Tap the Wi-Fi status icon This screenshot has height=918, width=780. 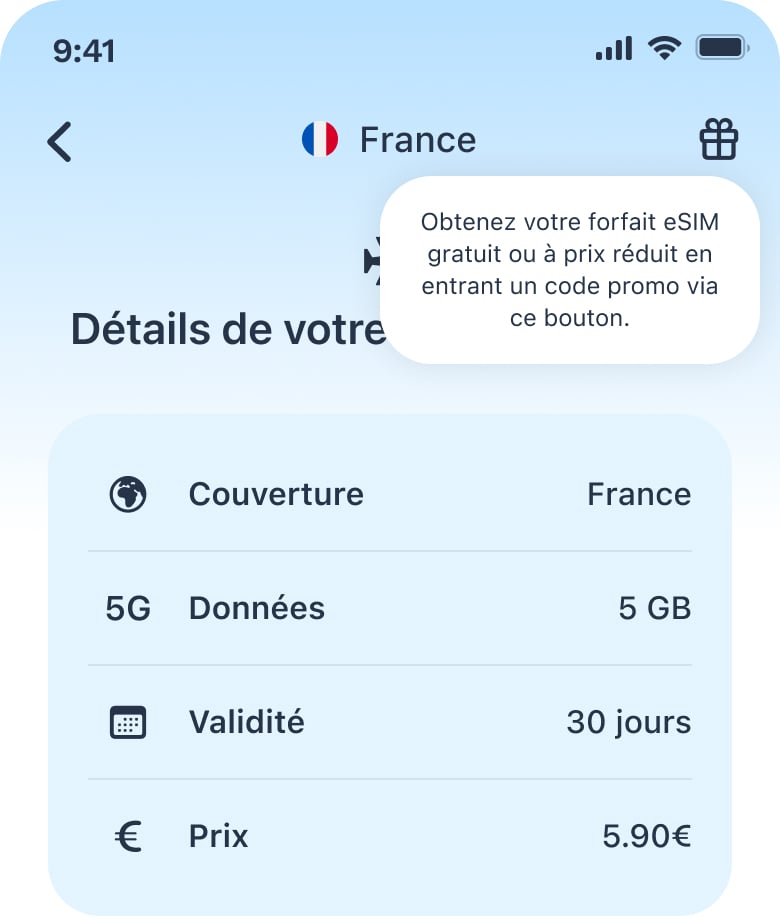tap(663, 47)
